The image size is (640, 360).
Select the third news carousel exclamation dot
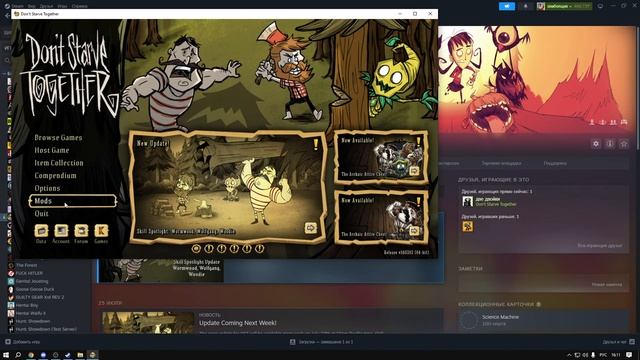point(222,248)
